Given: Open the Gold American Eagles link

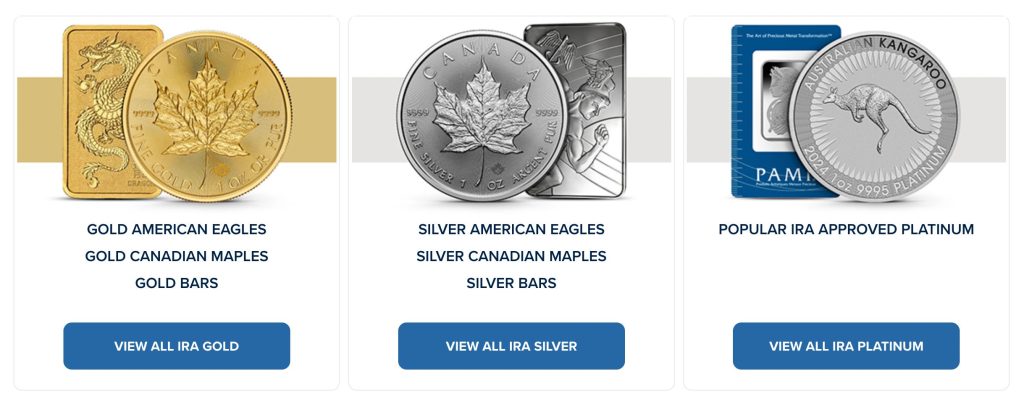Looking at the screenshot, I should 177,230.
